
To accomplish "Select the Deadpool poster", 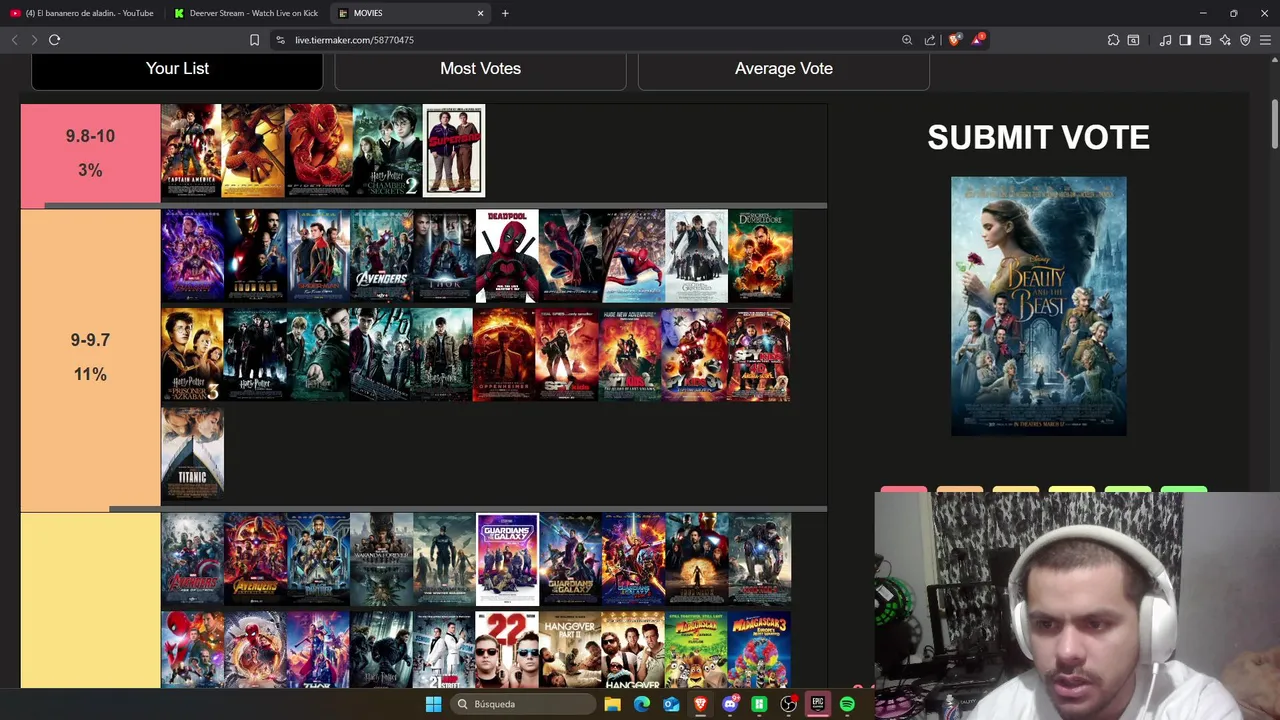I will [x=507, y=256].
